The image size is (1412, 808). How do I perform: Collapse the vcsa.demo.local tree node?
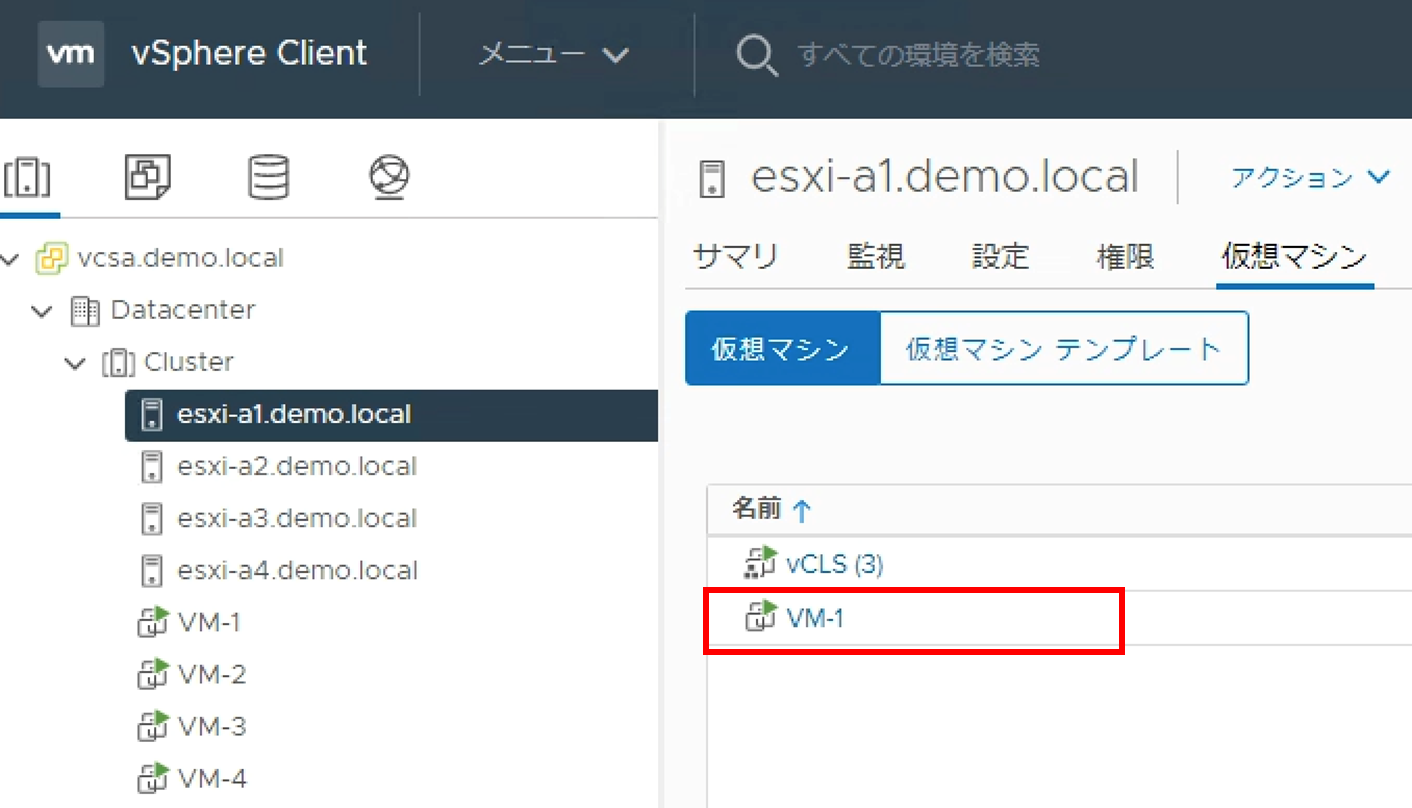(x=11, y=259)
